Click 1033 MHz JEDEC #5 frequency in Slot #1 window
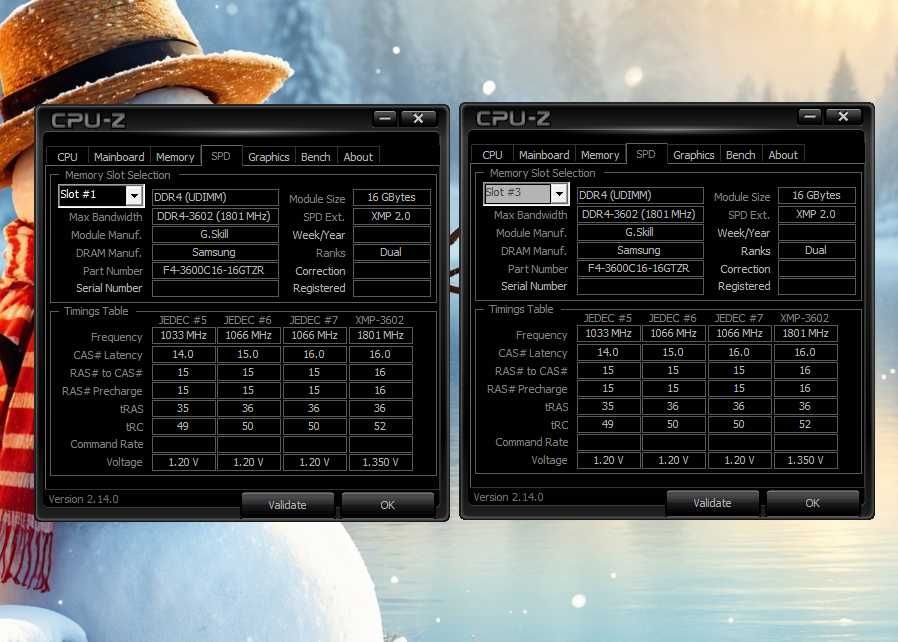898x642 pixels. click(x=183, y=335)
